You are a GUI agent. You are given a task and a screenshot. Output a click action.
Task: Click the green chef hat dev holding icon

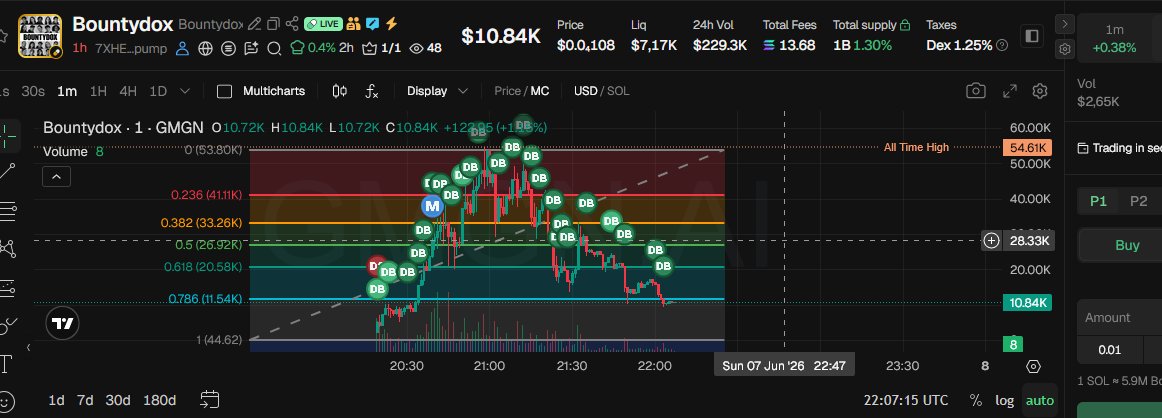click(297, 48)
